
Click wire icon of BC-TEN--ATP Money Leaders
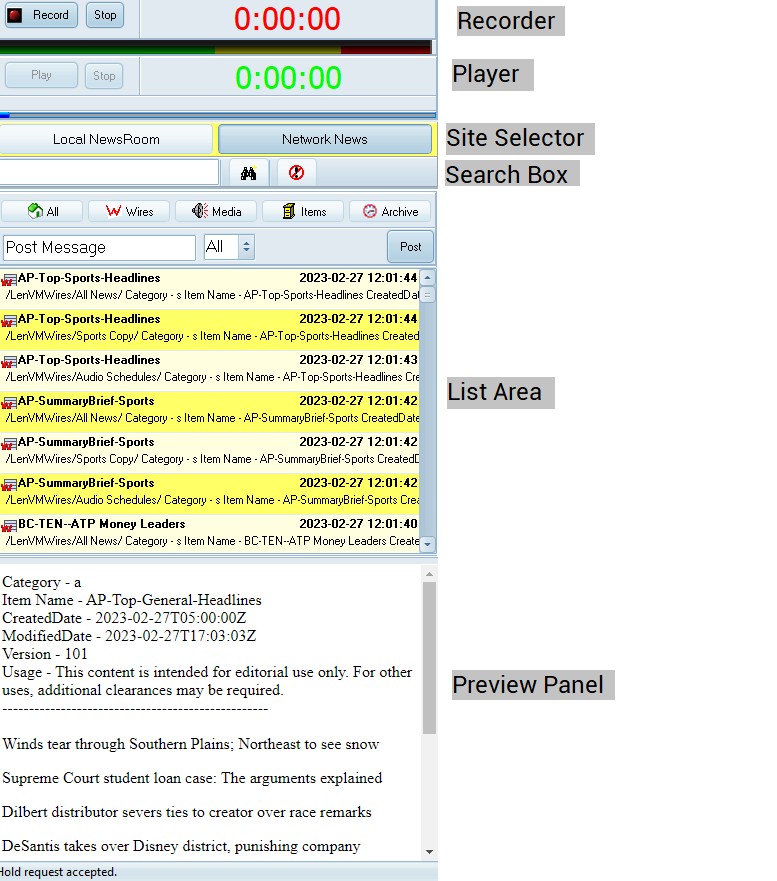[x=8, y=526]
